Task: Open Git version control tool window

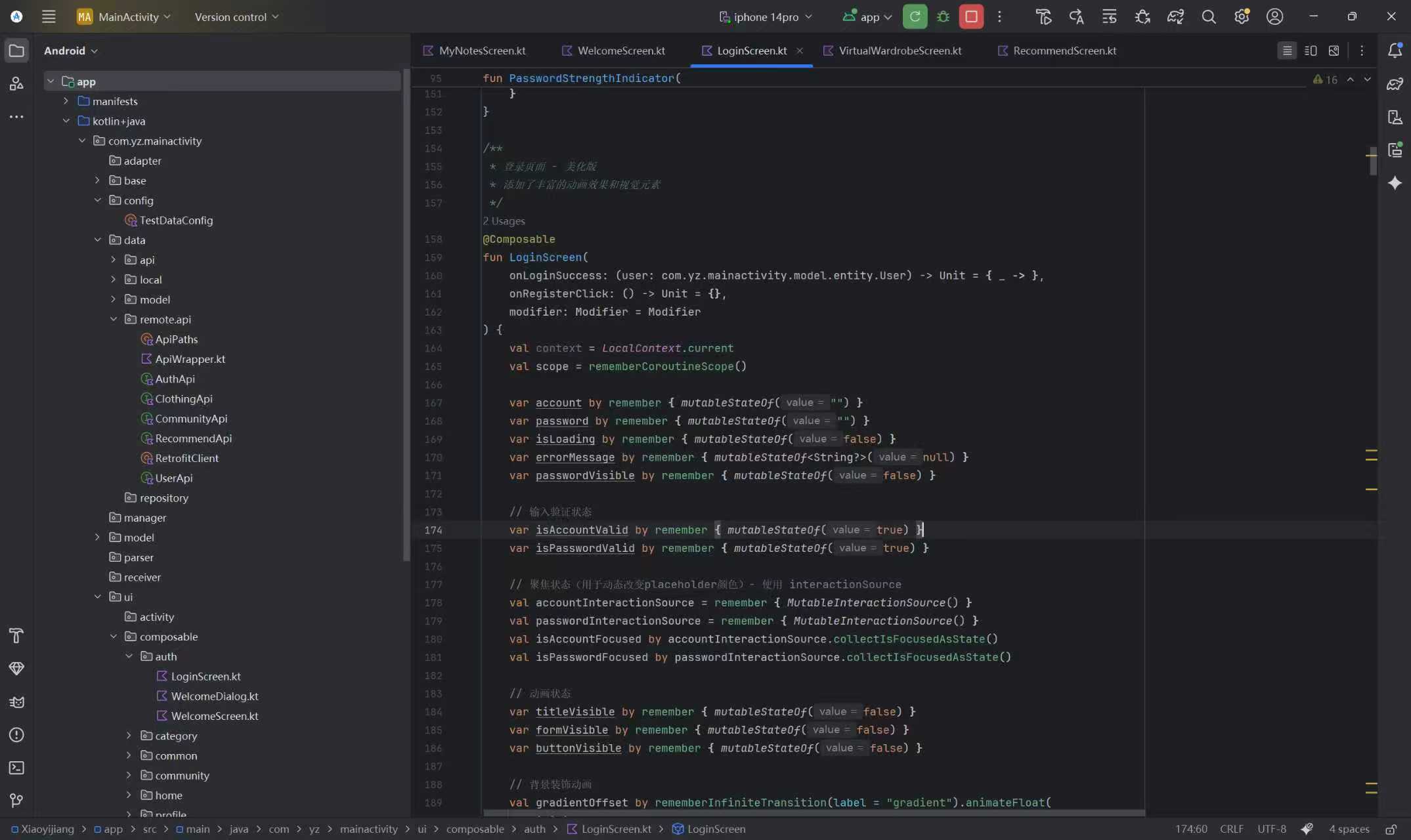Action: (16, 800)
